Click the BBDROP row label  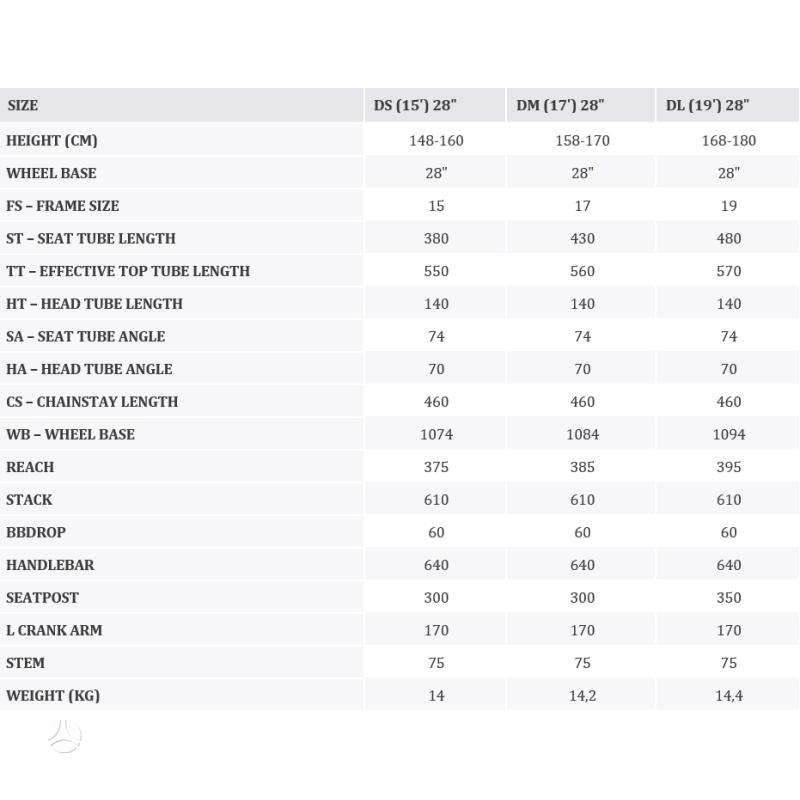[x=36, y=532]
